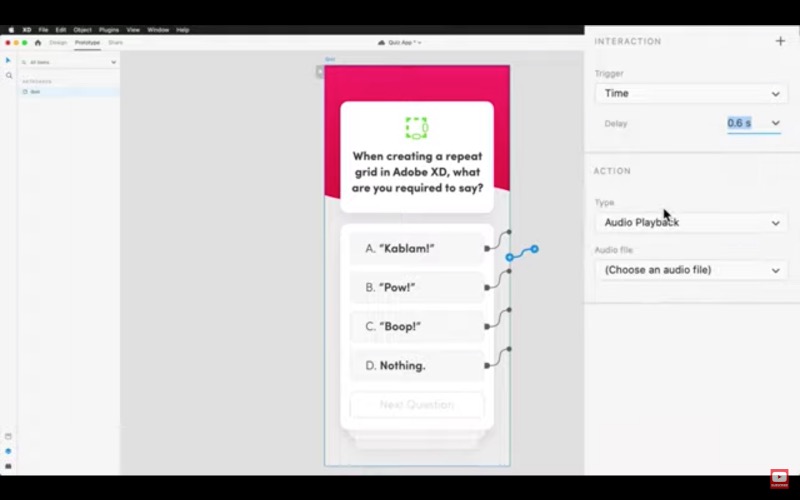The width and height of the screenshot is (800, 500).
Task: Open the File menu
Action: [x=43, y=30]
